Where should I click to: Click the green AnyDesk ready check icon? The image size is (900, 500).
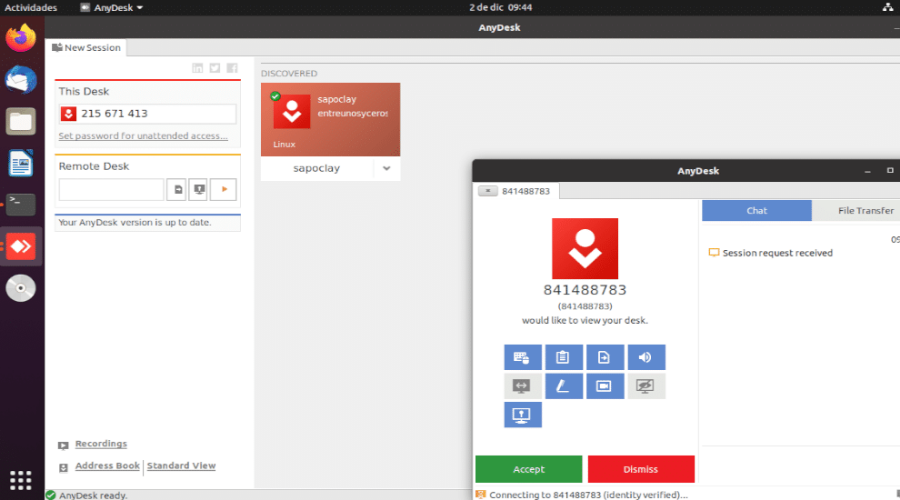[x=51, y=495]
